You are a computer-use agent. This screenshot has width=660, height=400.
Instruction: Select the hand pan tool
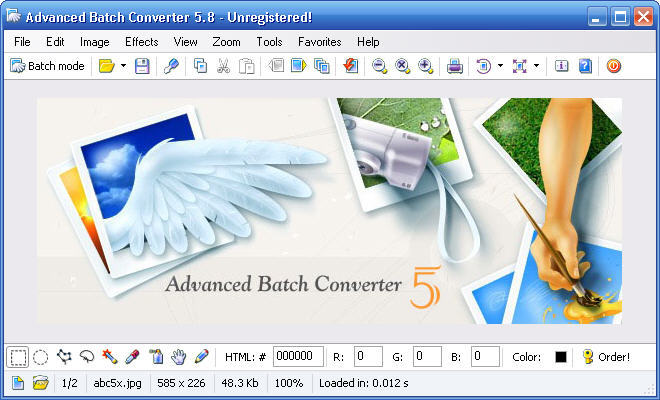coord(178,357)
